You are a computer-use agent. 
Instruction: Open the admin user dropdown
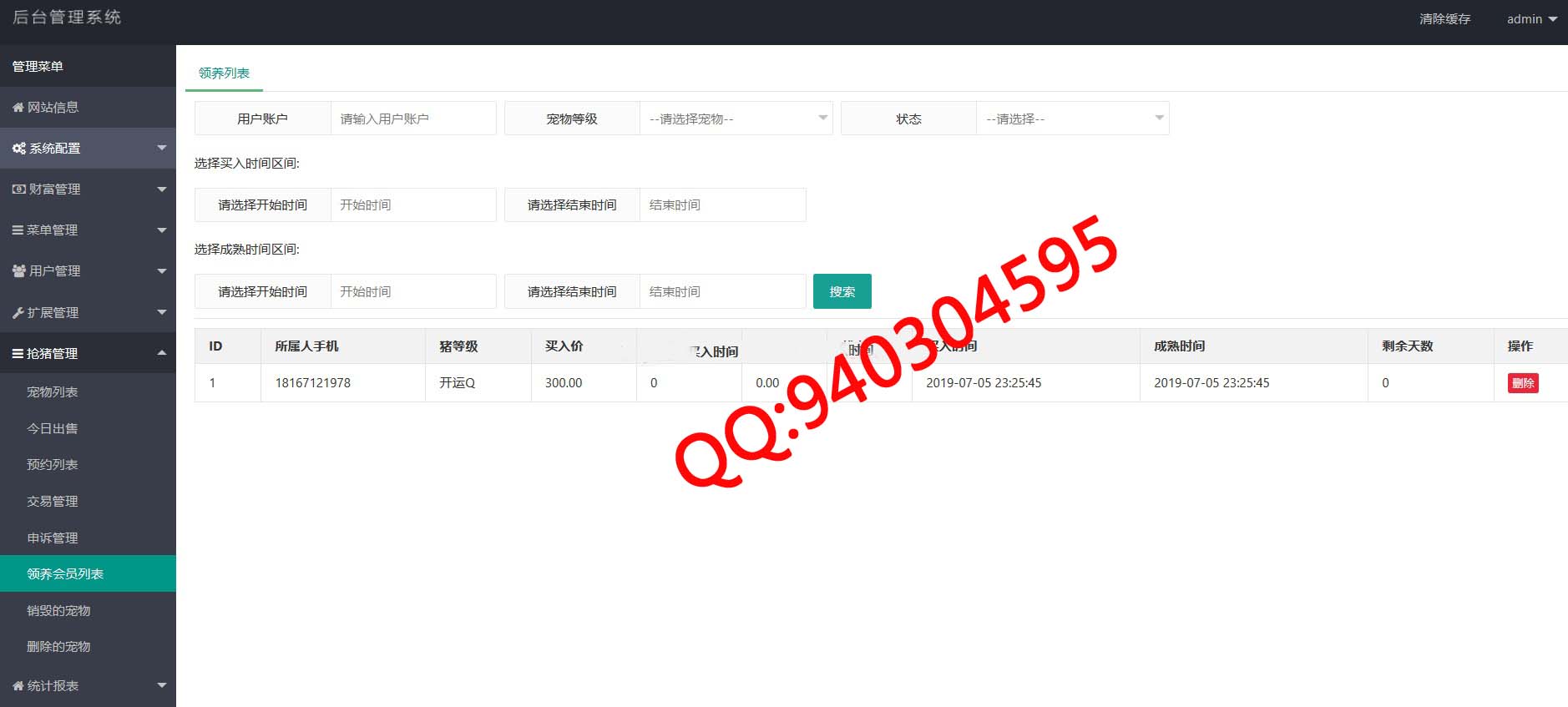coord(1531,19)
